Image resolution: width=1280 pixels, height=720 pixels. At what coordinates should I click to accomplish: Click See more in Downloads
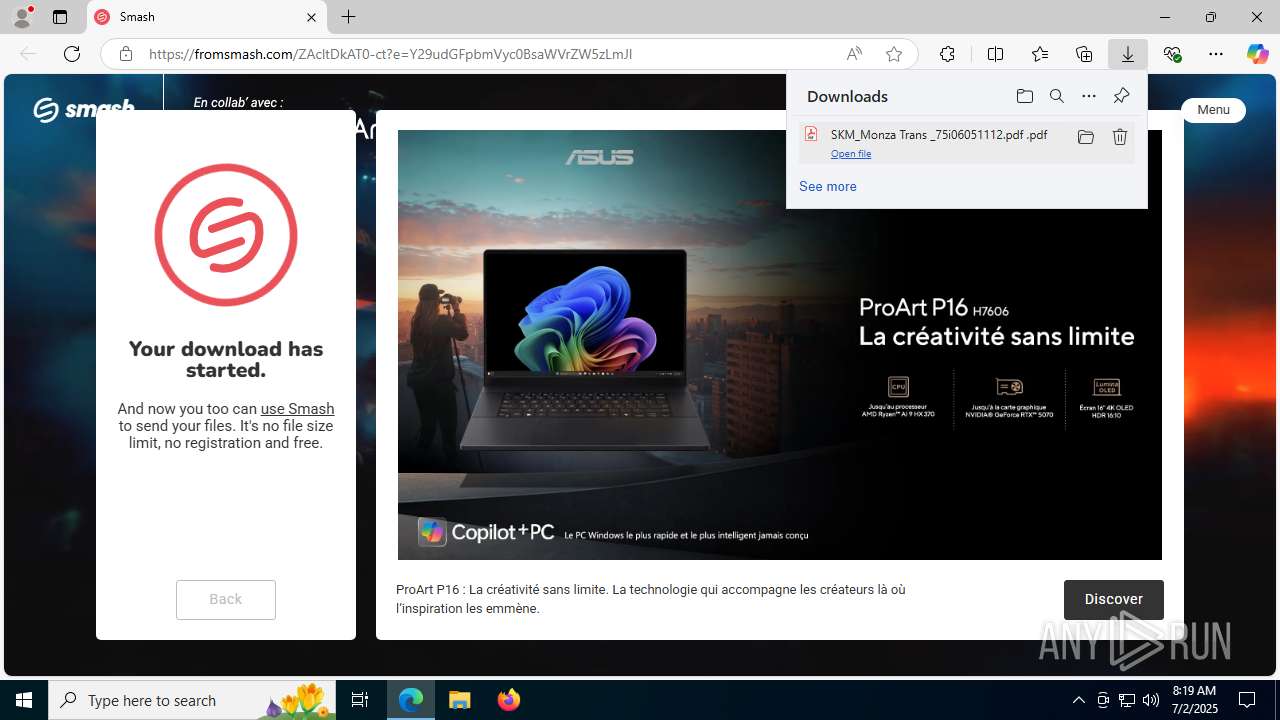coord(827,186)
